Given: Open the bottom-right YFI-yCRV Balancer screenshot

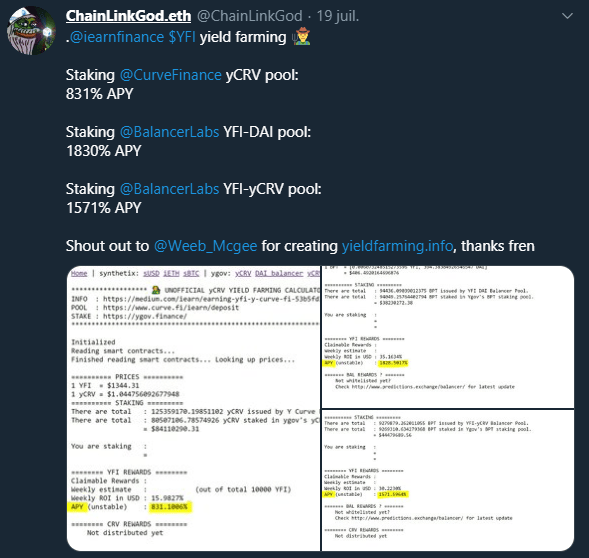Looking at the screenshot, I should pyautogui.click(x=448, y=481).
